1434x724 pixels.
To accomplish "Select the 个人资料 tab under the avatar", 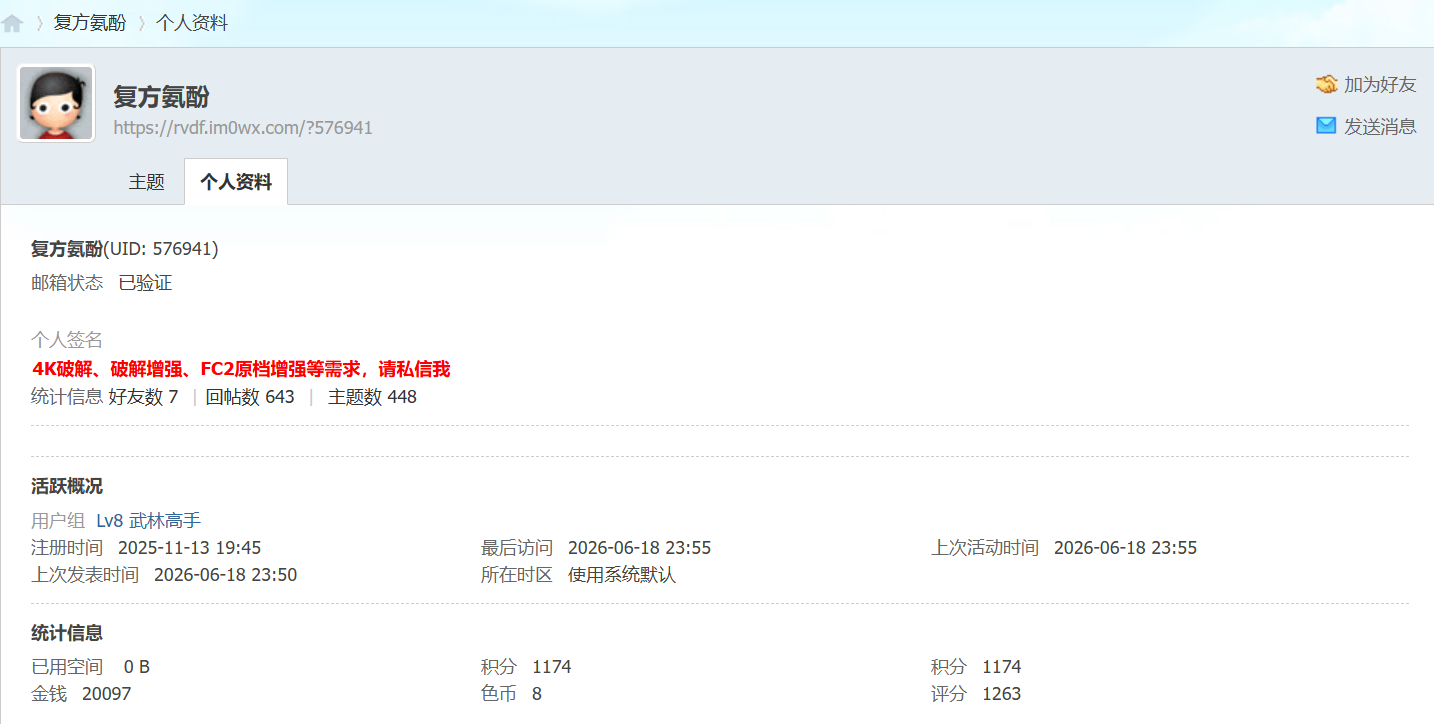I will tap(236, 182).
